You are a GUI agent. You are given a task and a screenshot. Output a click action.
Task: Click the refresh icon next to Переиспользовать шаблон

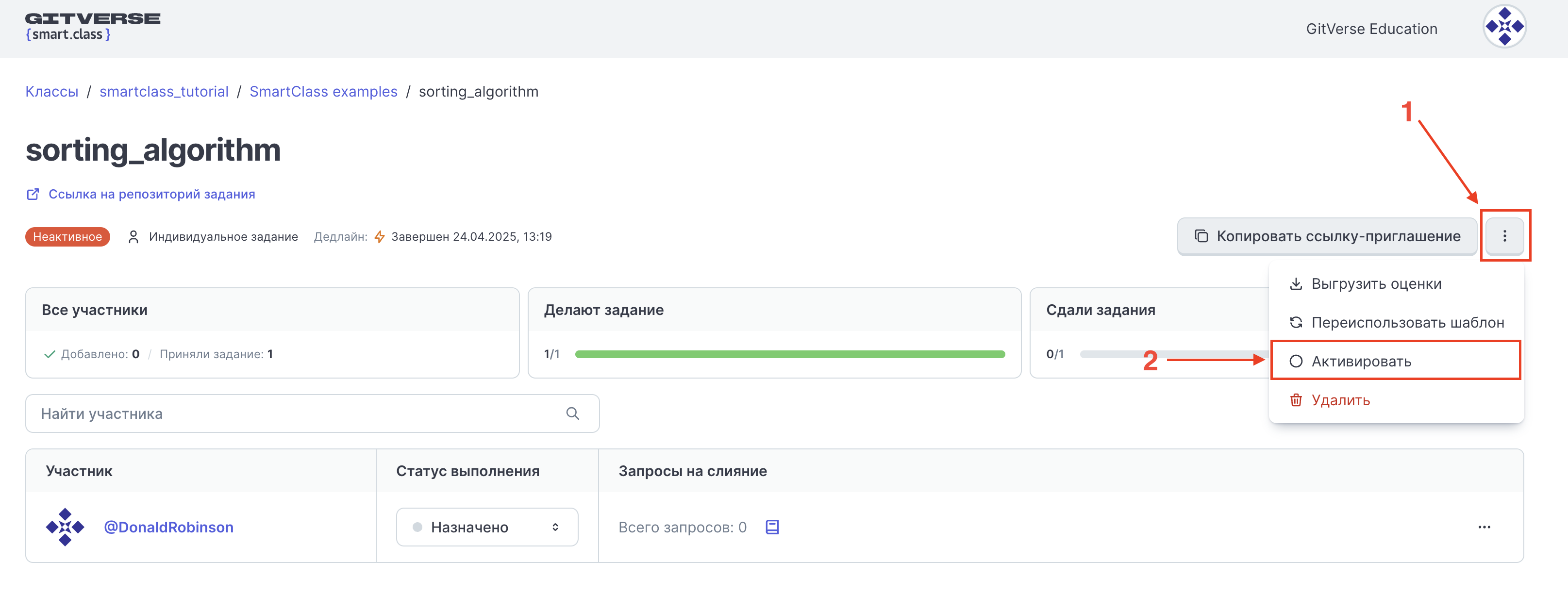[x=1296, y=322]
